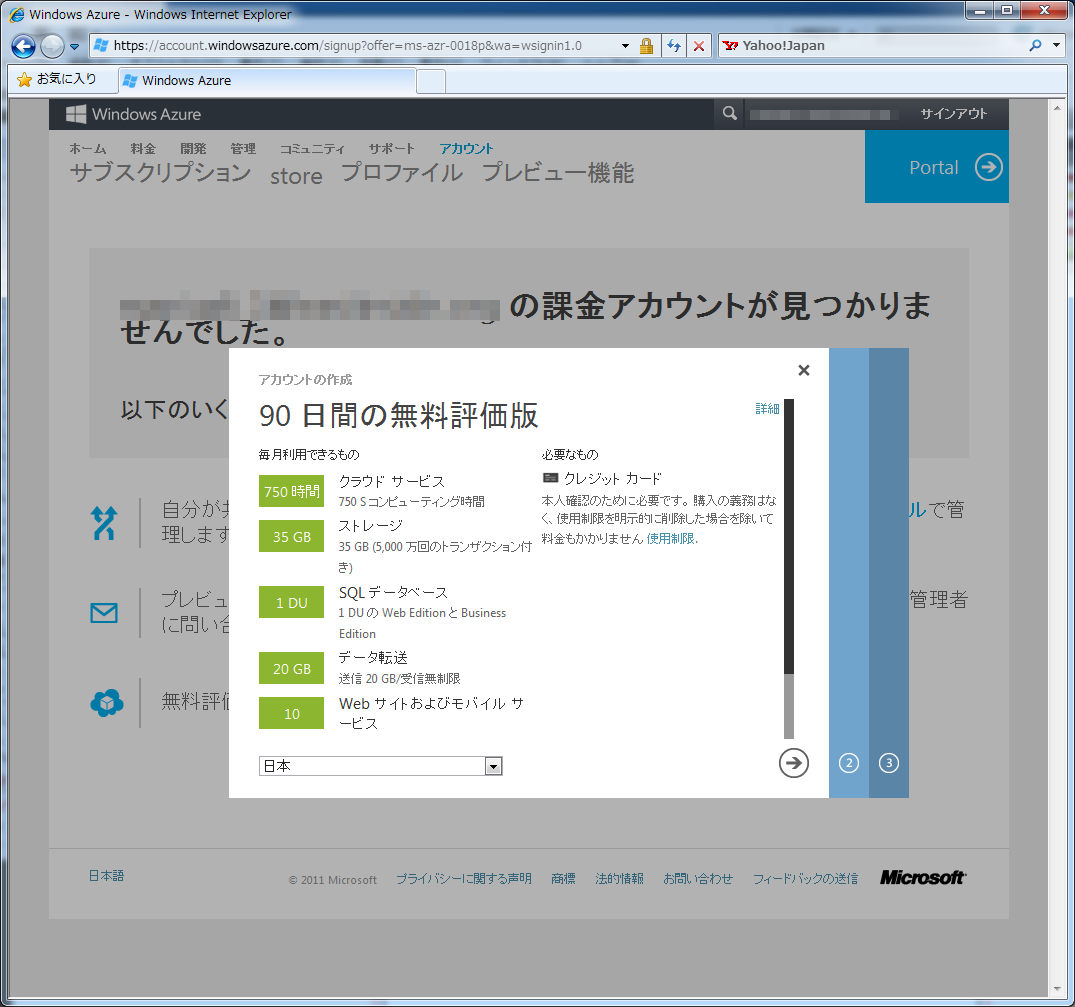Screen dimensions: 1075x1007
Task: Open recent pages dropdown next to Forward
Action: [x=75, y=47]
